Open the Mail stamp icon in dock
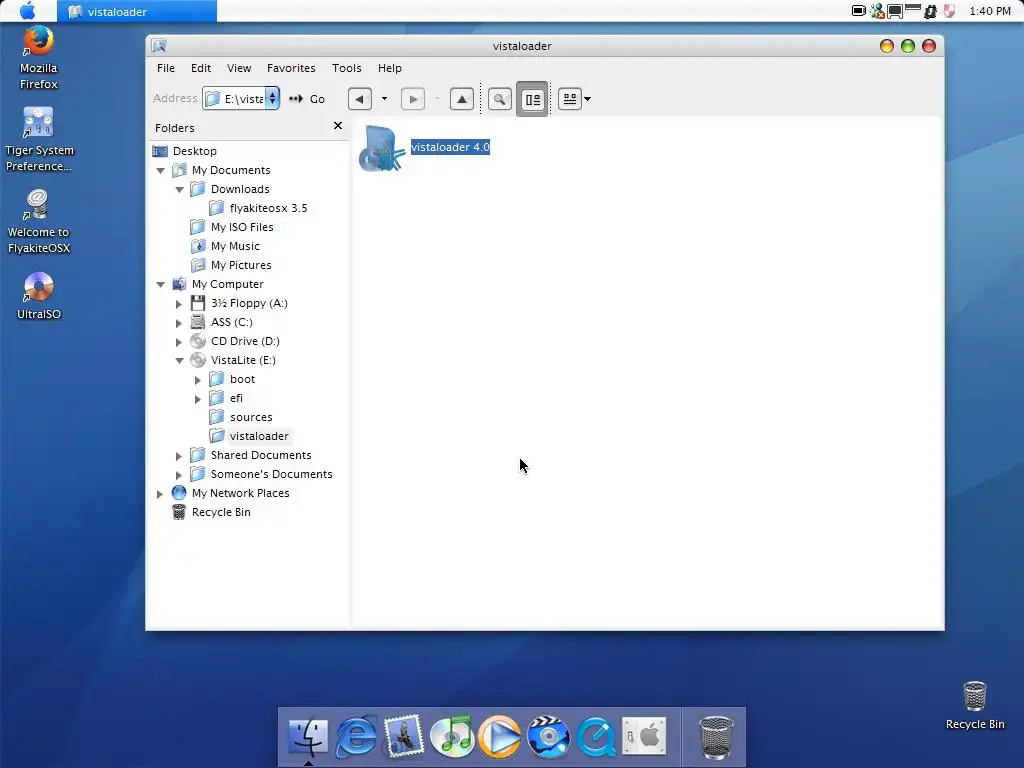 click(404, 737)
